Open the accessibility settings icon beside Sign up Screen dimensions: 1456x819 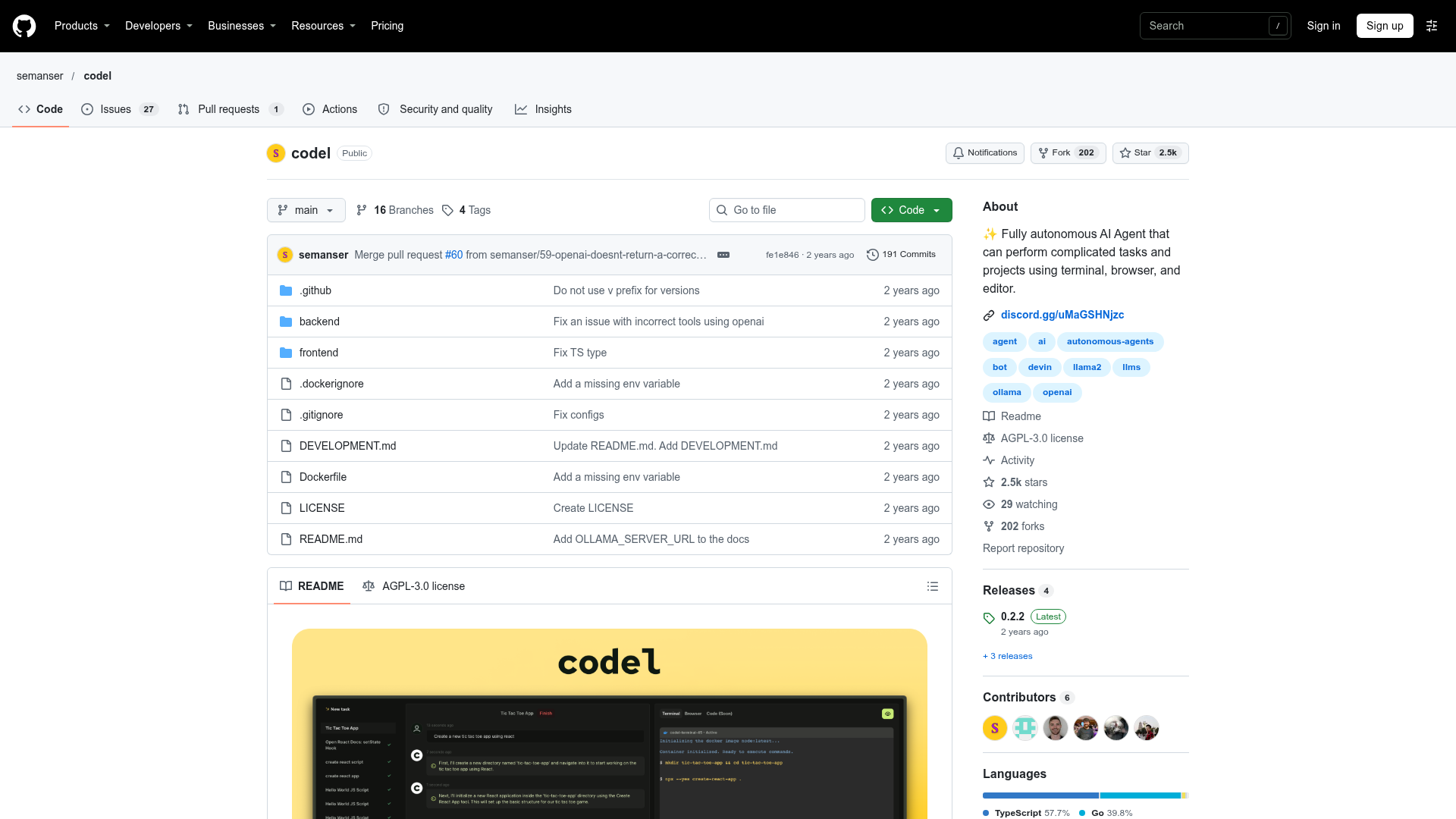tap(1432, 26)
